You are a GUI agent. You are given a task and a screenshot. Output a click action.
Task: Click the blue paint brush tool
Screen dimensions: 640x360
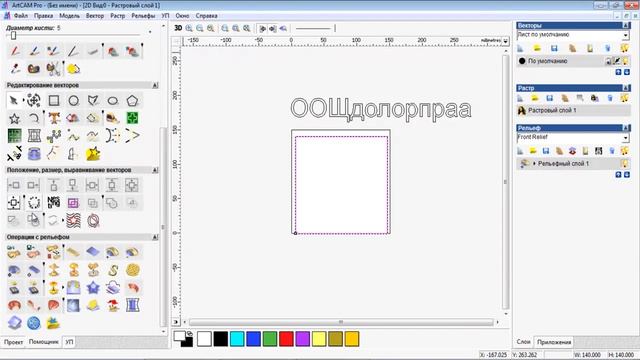tap(34, 51)
